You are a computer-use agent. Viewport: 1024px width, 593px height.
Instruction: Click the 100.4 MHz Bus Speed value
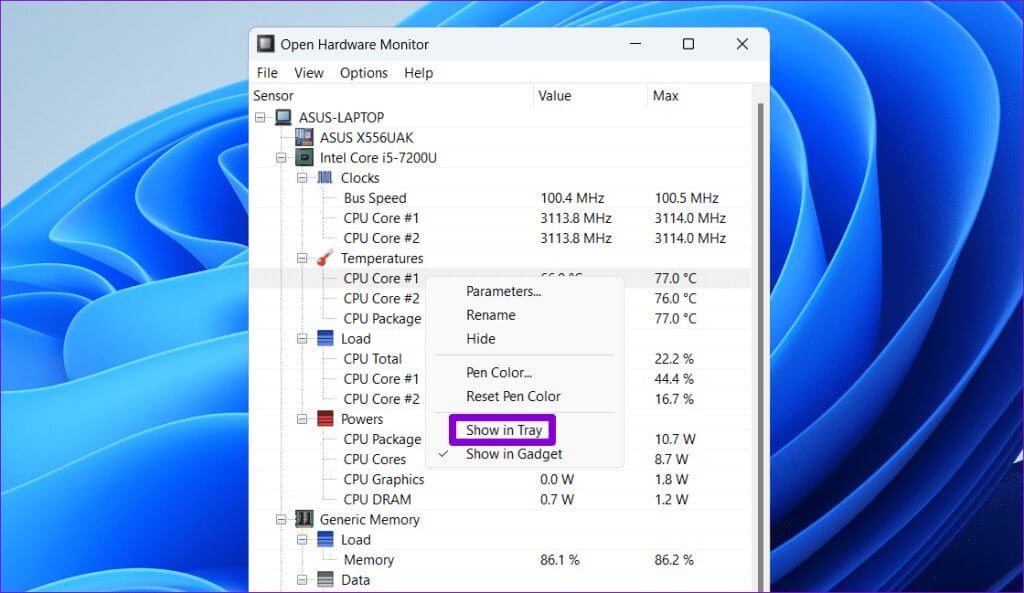(x=572, y=198)
